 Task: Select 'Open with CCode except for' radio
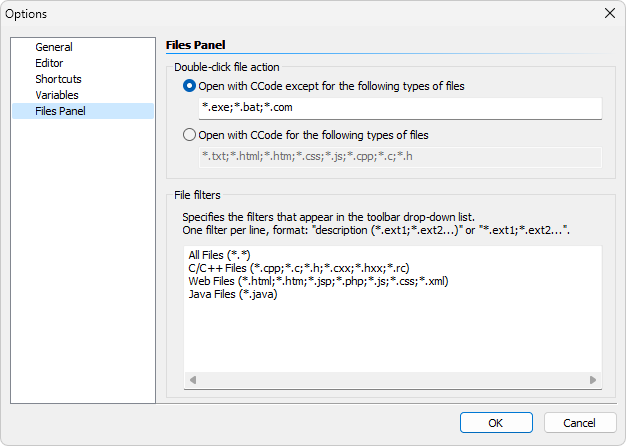pyautogui.click(x=189, y=86)
